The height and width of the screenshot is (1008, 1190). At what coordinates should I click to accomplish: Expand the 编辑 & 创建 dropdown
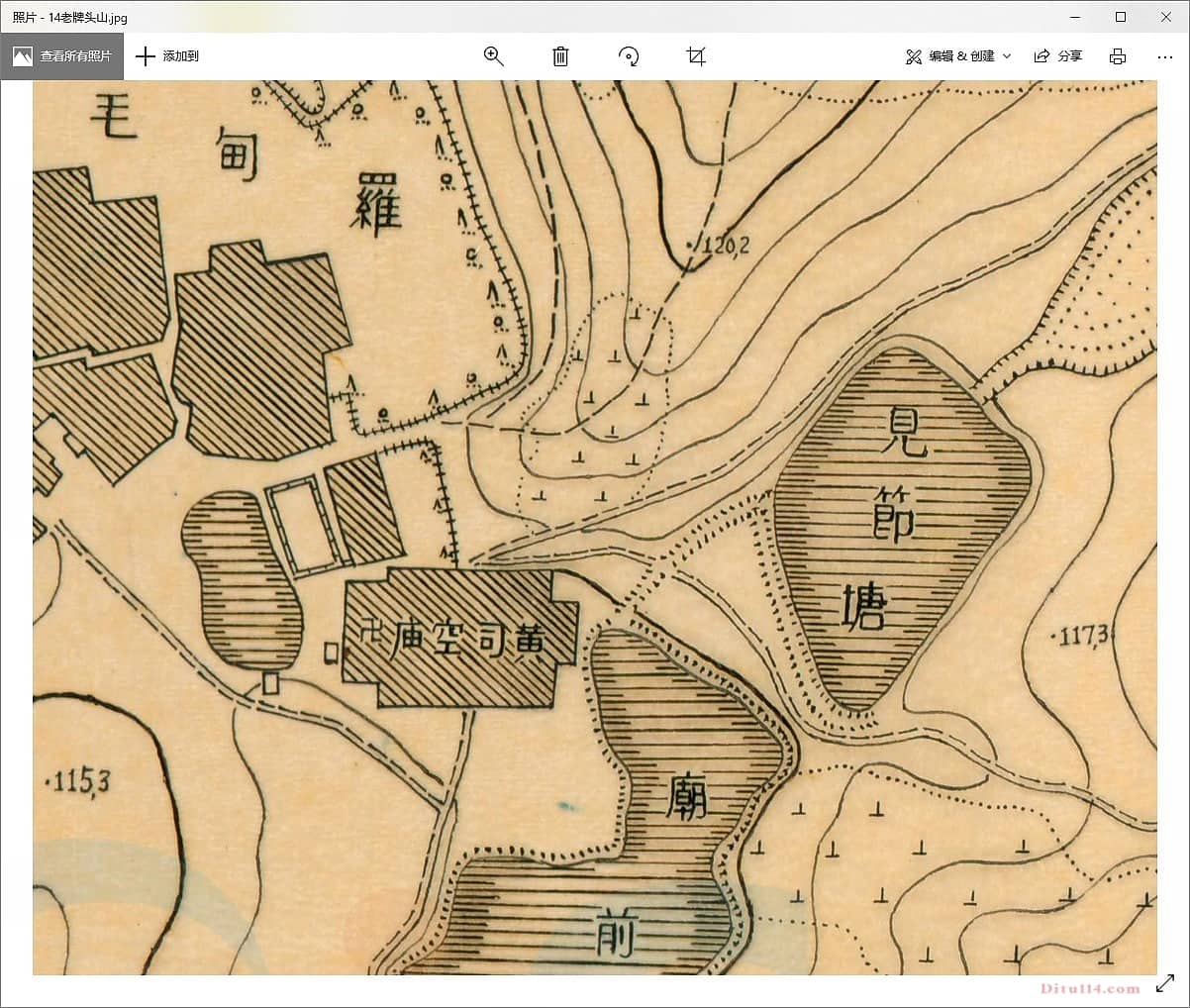[x=958, y=56]
